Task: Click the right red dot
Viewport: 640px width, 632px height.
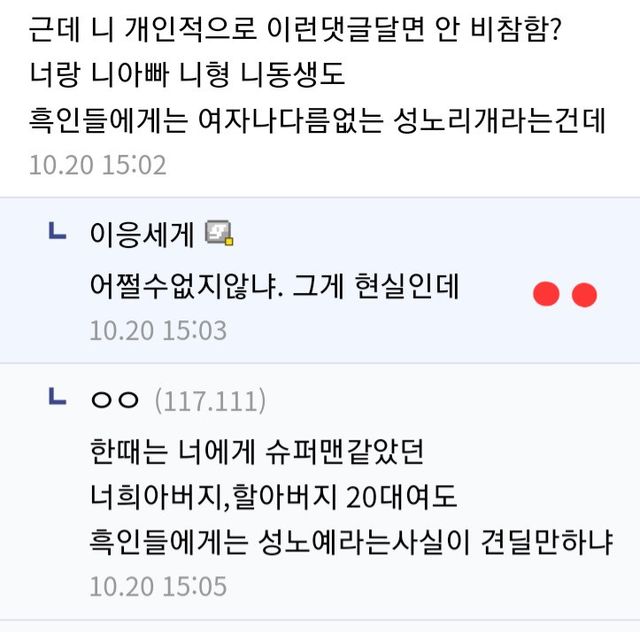Action: pos(583,294)
